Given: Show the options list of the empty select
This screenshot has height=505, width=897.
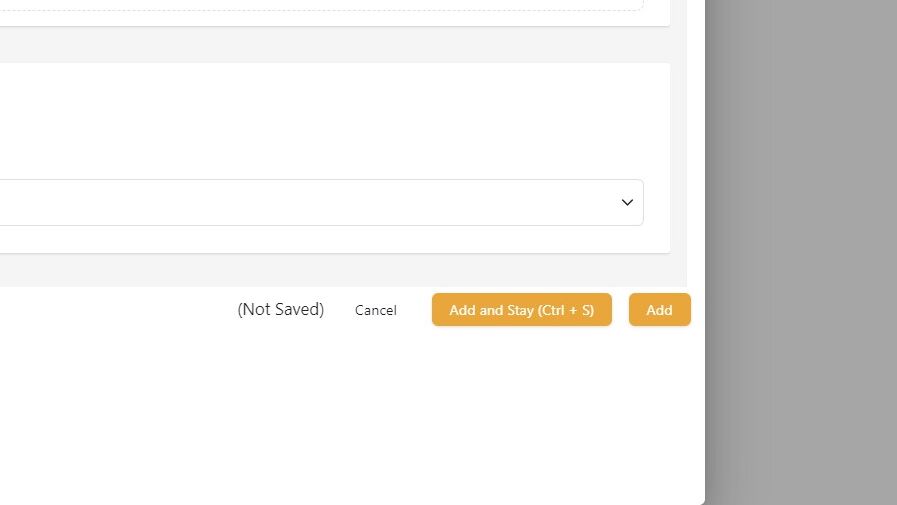Looking at the screenshot, I should tap(322, 202).
